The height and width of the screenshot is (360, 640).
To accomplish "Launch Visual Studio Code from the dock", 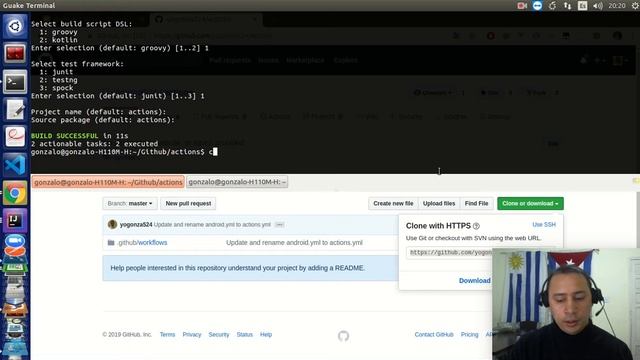I will click(x=15, y=165).
